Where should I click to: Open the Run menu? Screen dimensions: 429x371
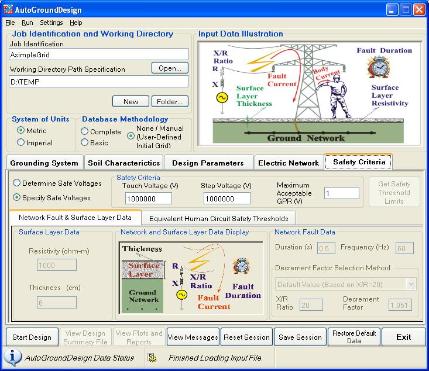27,23
